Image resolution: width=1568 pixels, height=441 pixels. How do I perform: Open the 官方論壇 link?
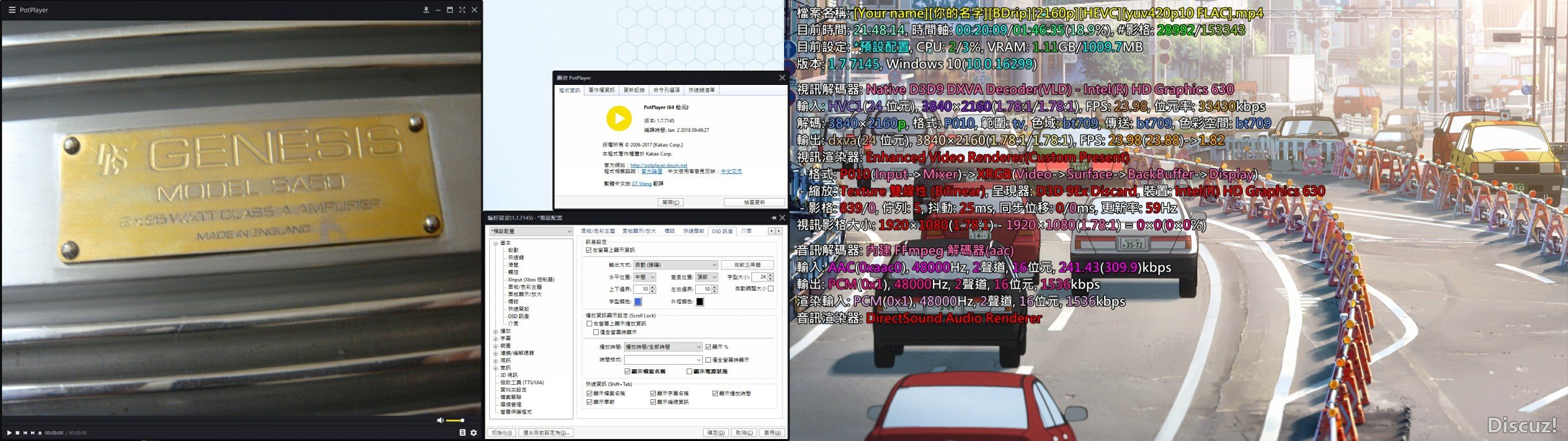[651, 171]
